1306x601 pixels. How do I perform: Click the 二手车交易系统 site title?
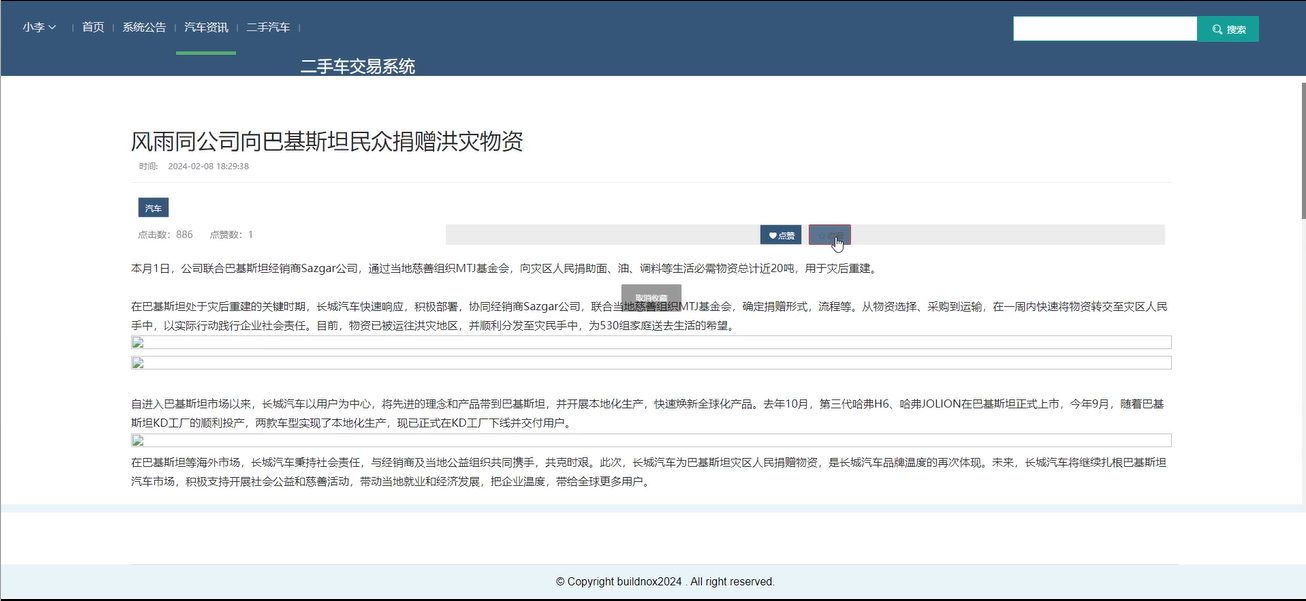coord(358,67)
